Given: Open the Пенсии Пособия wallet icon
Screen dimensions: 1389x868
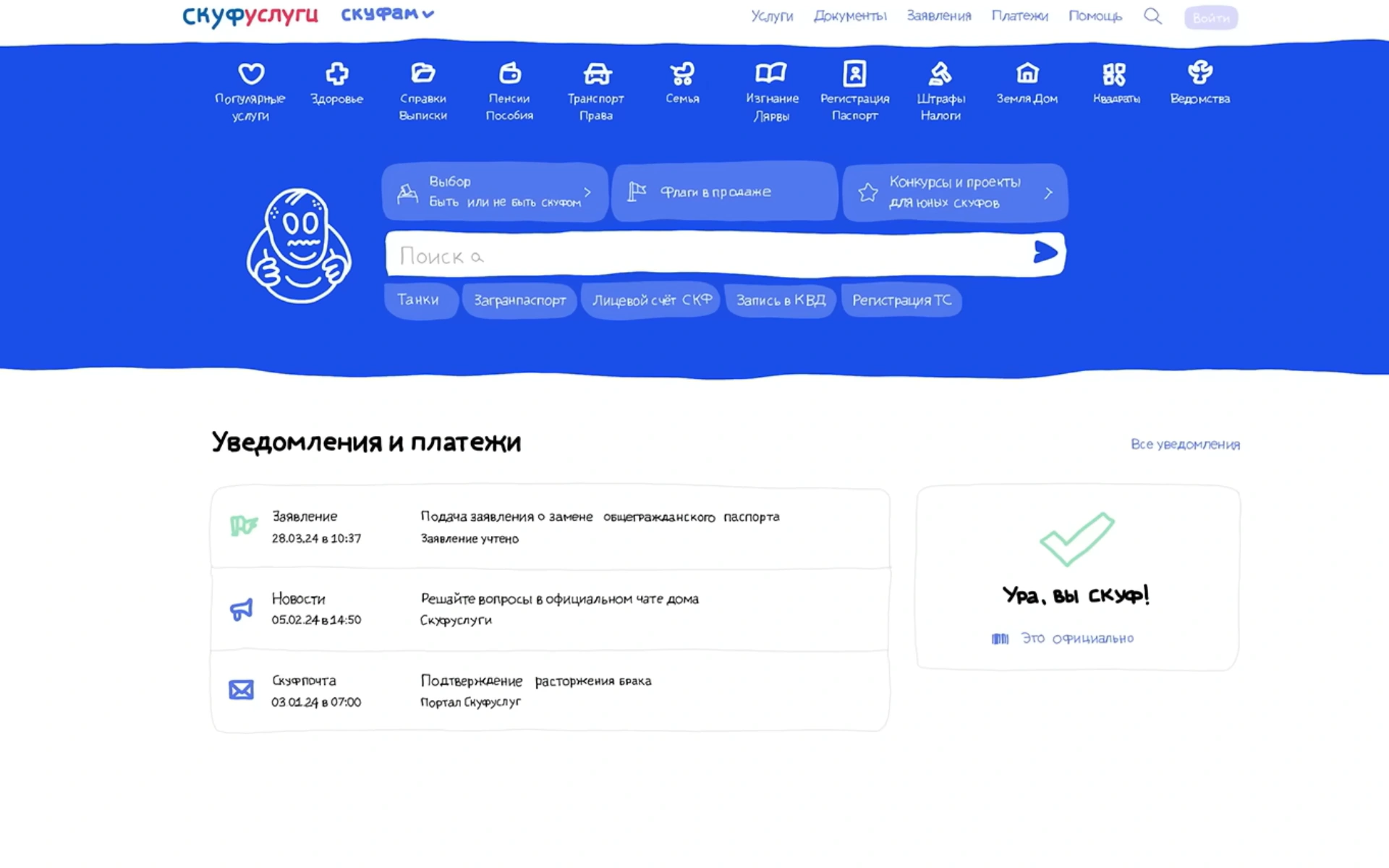Looking at the screenshot, I should pyautogui.click(x=509, y=74).
